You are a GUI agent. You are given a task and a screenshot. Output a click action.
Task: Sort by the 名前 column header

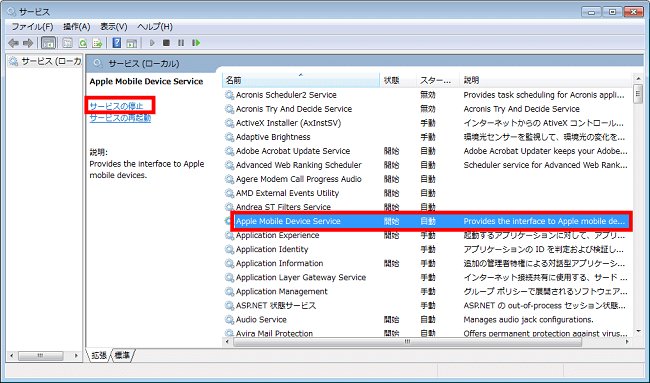[x=301, y=80]
